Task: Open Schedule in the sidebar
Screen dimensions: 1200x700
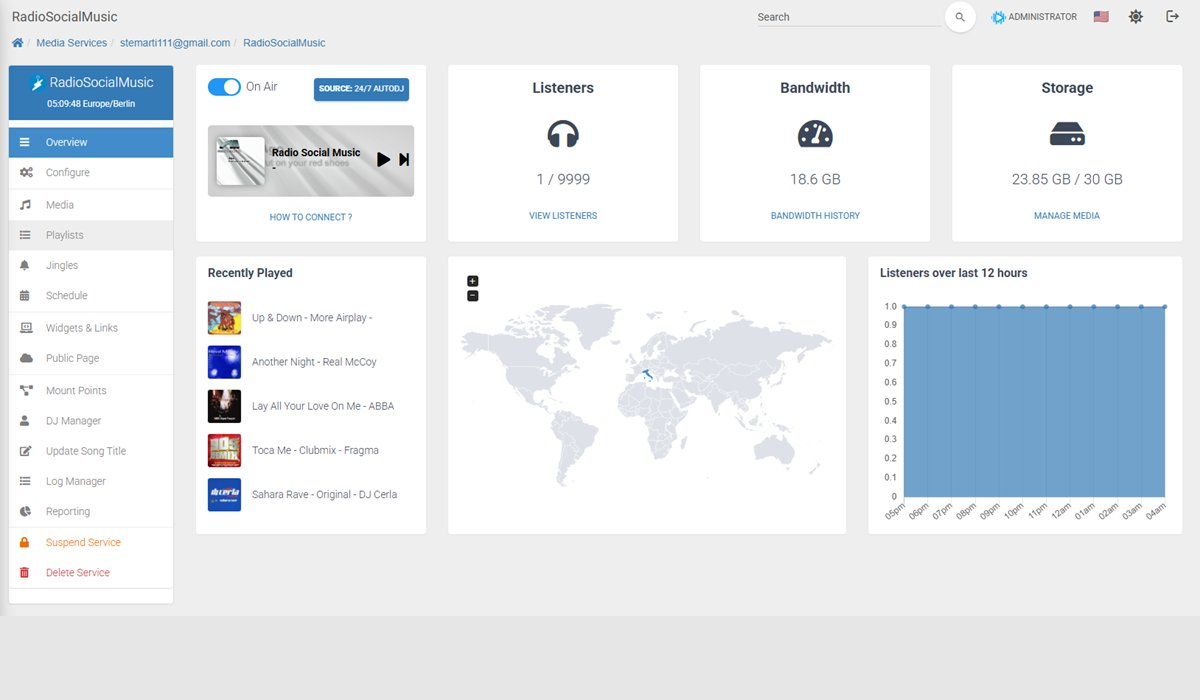Action: click(91, 296)
